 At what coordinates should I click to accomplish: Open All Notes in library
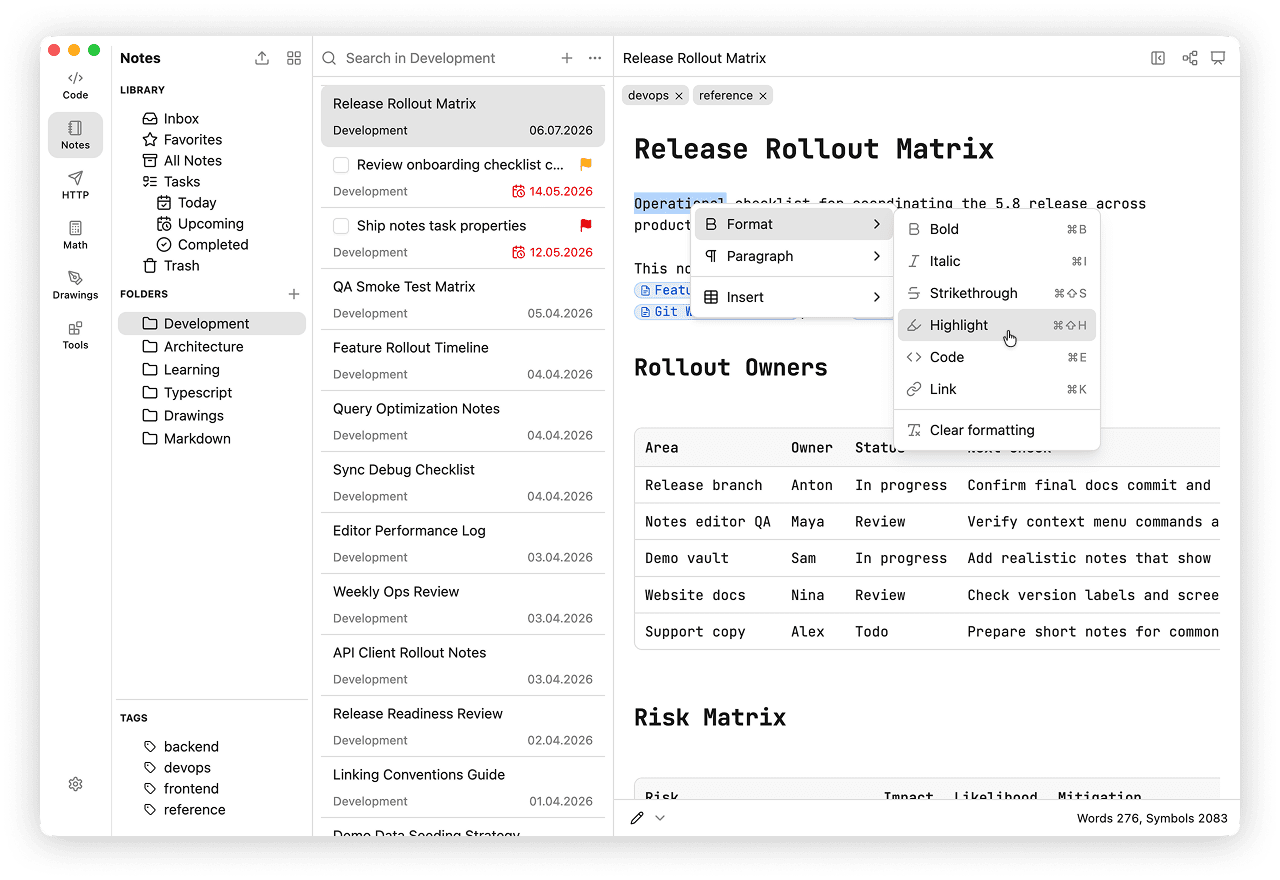coord(192,161)
